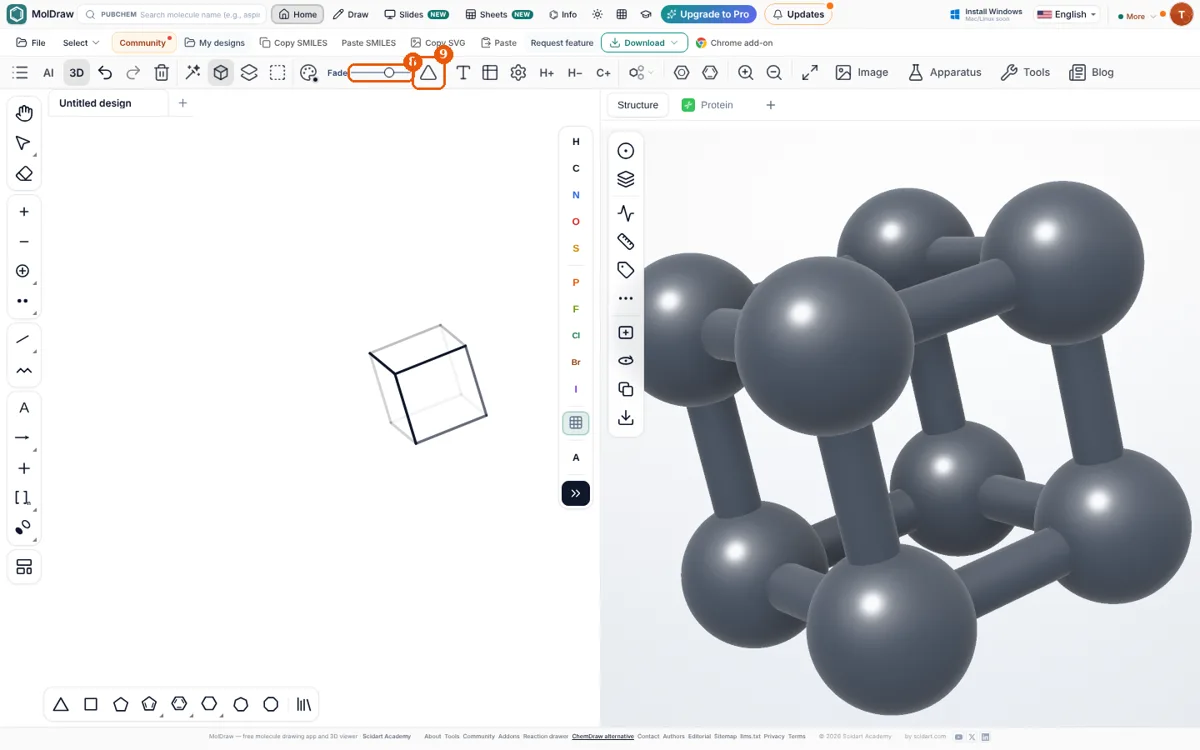Click the measurement ruler icon in 3D panel
This screenshot has height=750, width=1200.
click(626, 241)
